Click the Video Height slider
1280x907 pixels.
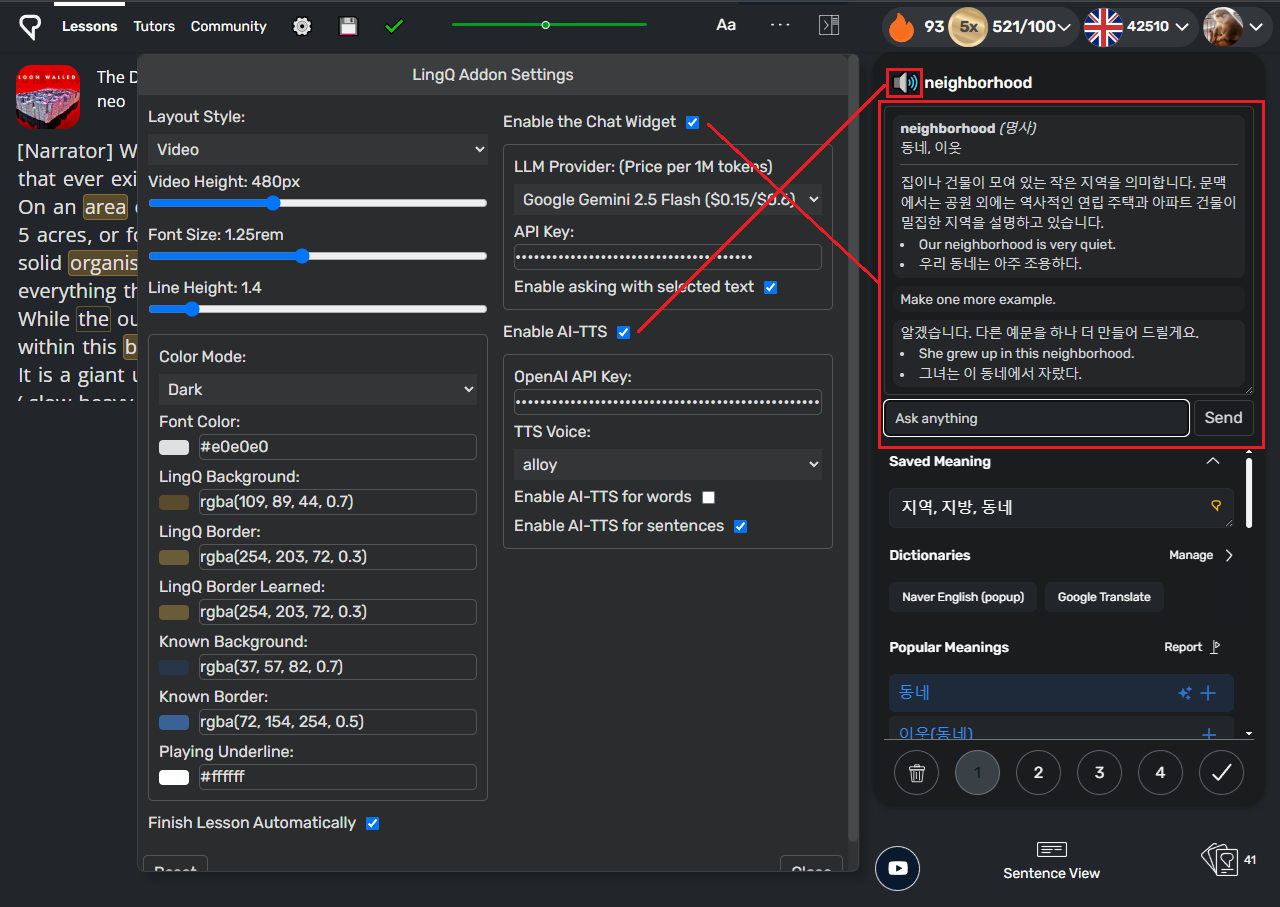tap(318, 202)
